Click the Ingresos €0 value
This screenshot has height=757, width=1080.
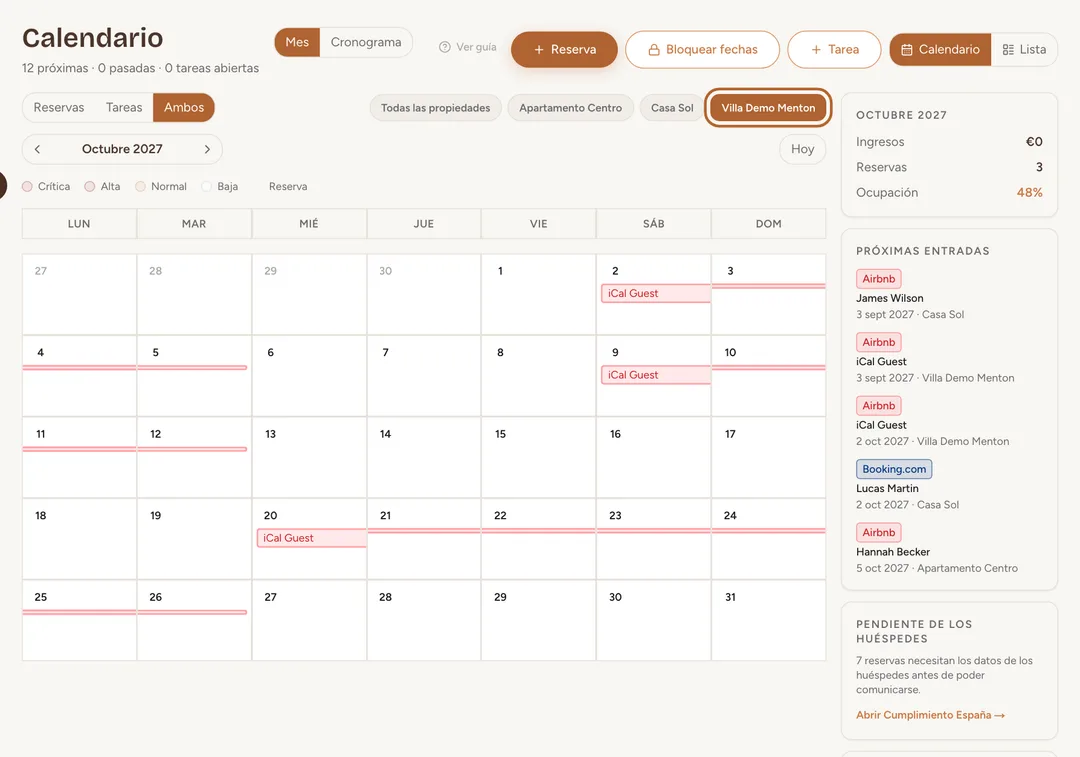pos(1034,142)
